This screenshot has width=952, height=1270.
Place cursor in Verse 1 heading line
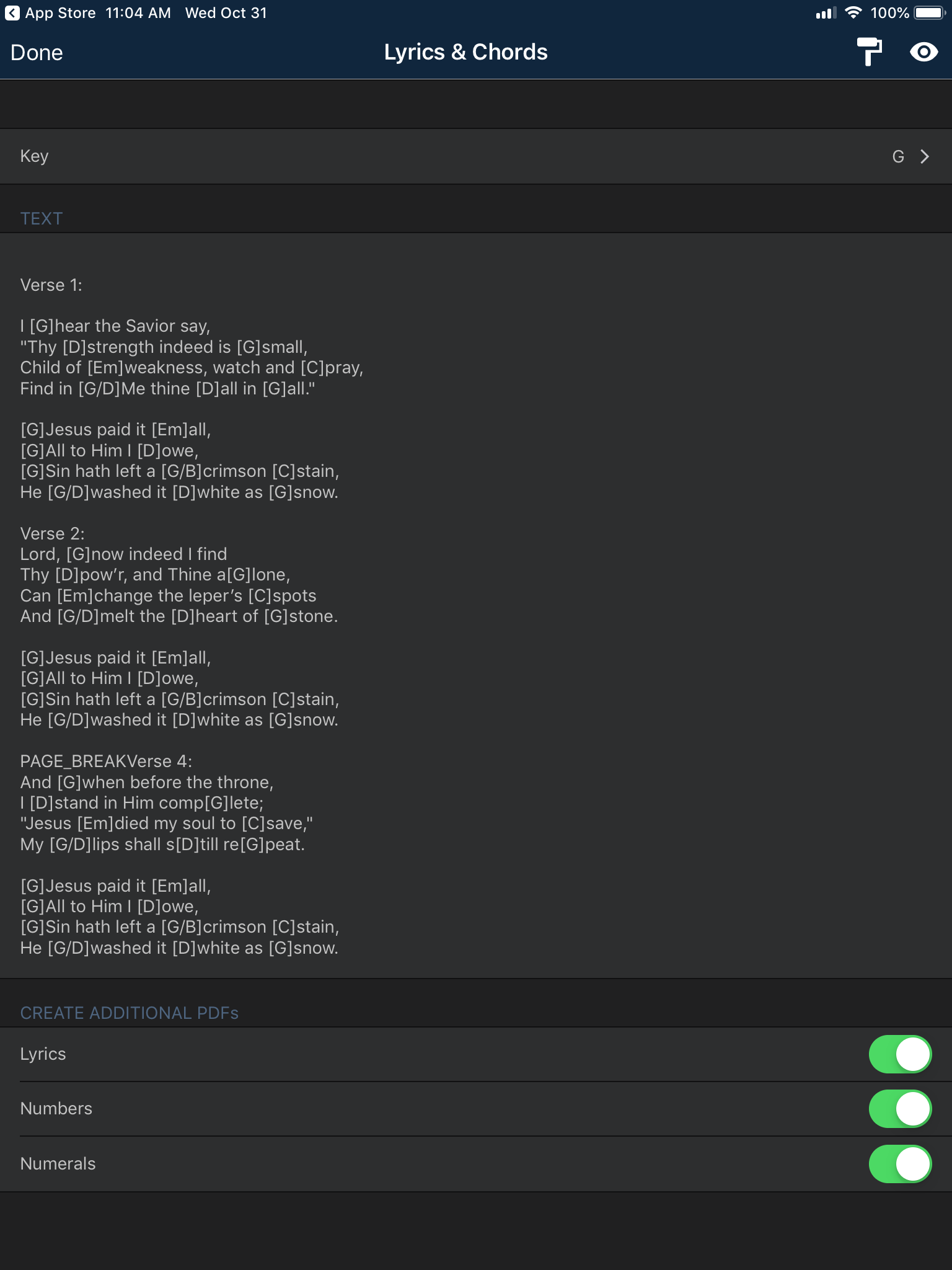(51, 285)
